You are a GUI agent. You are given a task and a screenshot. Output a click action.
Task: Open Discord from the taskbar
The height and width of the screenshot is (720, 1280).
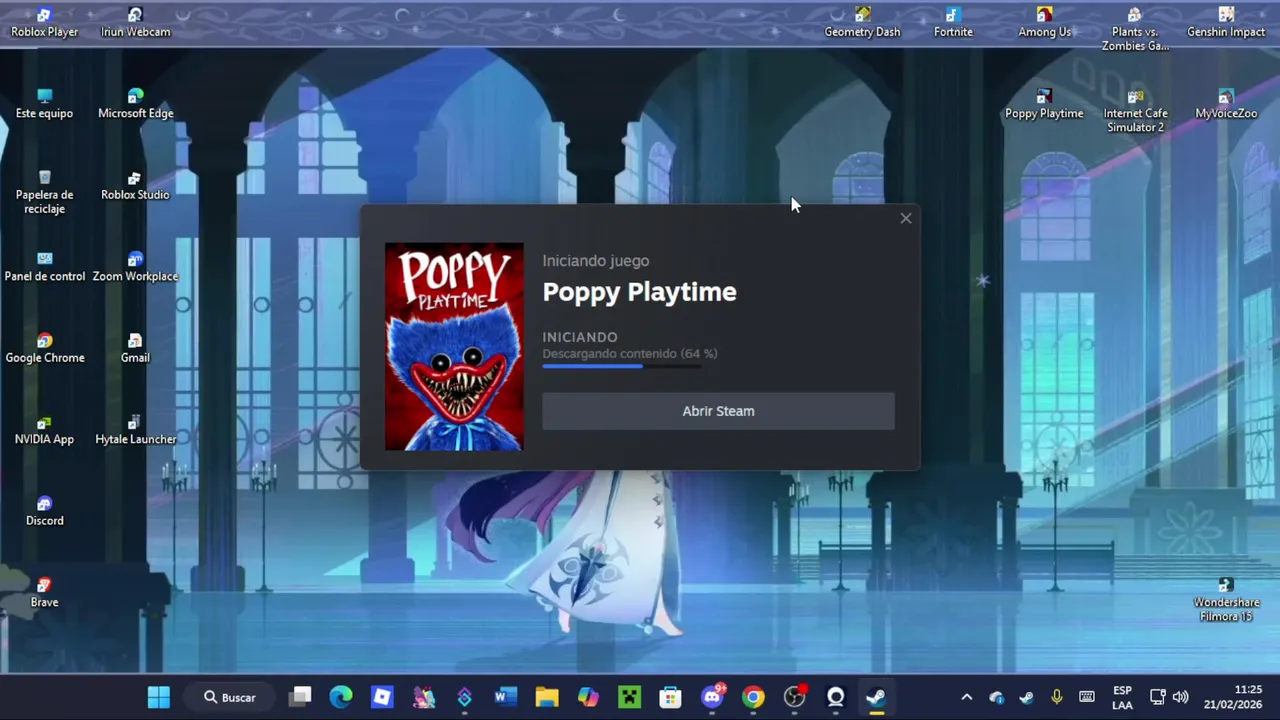[x=712, y=697]
